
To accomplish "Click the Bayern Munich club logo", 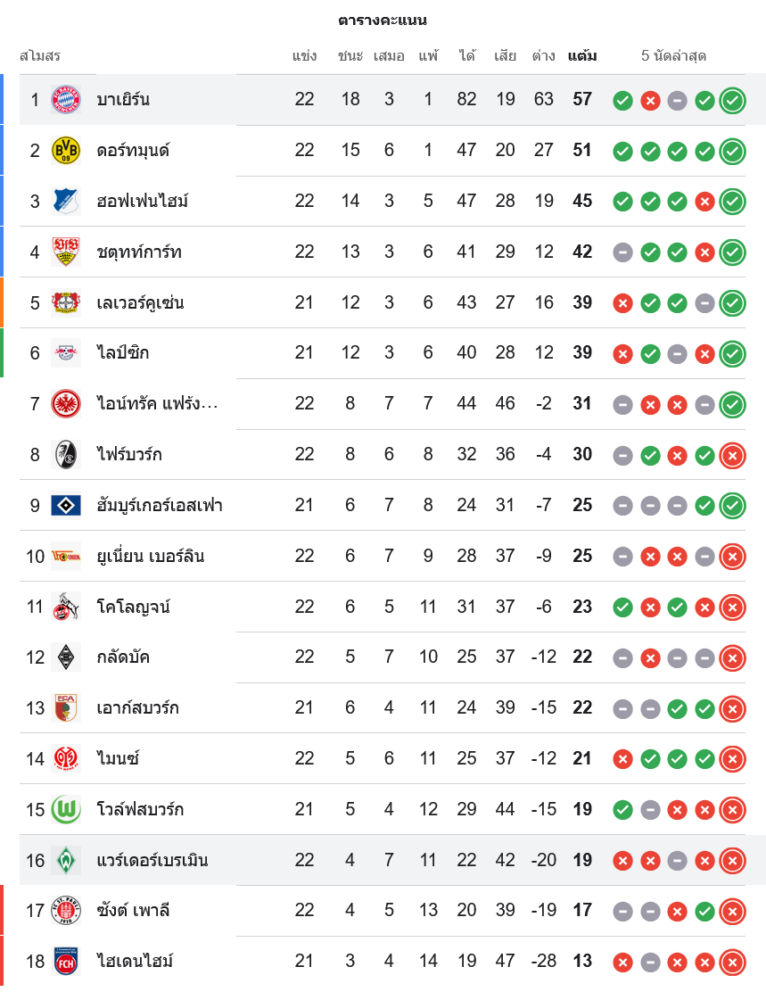I will (66, 99).
